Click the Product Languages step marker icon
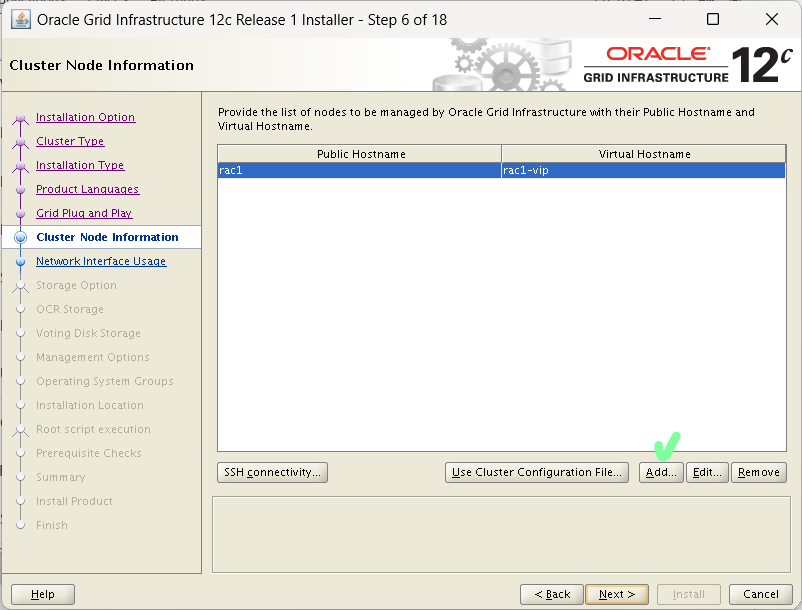The height and width of the screenshot is (610, 802). [x=20, y=189]
